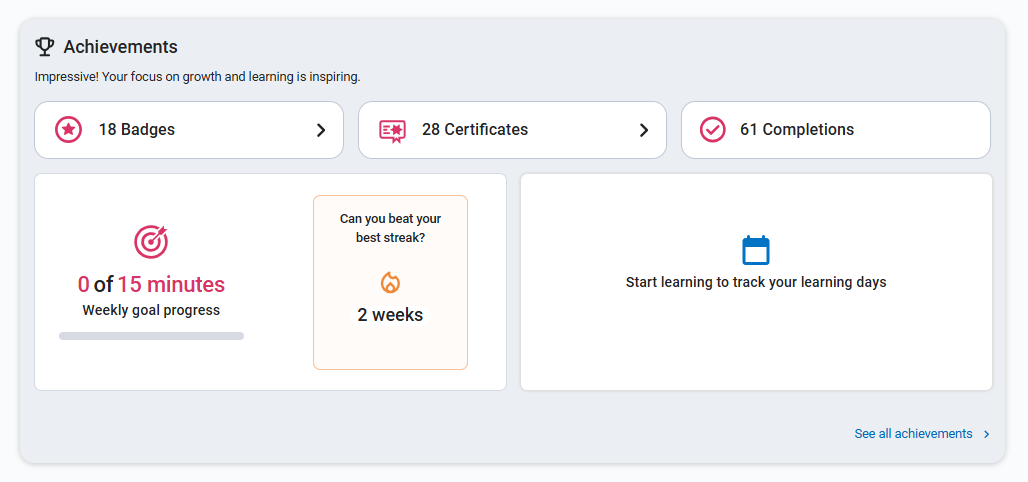Click the blue calendar icon
Viewport: 1028px width, 482px height.
pyautogui.click(x=756, y=250)
